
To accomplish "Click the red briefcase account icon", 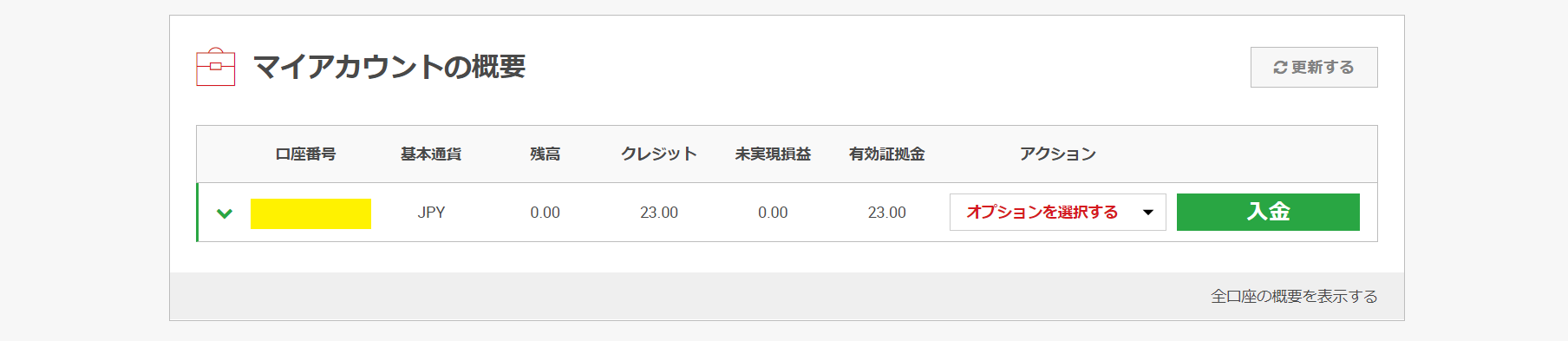I will coord(216,67).
